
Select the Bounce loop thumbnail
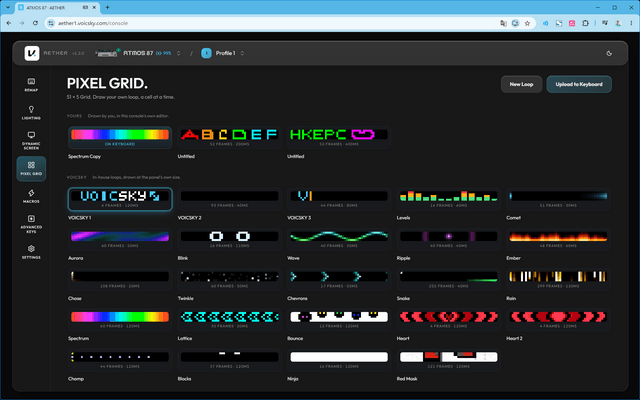(339, 320)
